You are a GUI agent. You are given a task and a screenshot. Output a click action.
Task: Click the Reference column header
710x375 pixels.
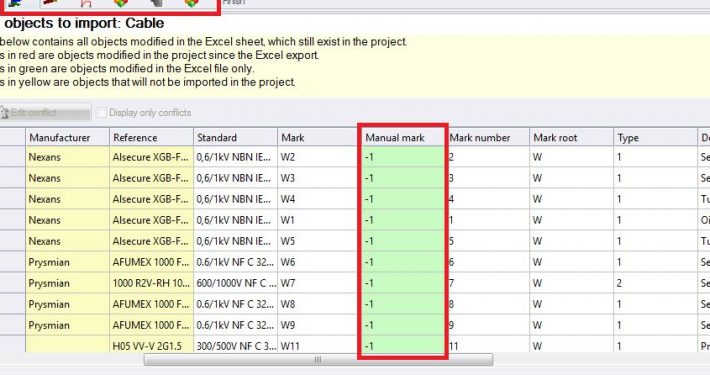tap(151, 137)
